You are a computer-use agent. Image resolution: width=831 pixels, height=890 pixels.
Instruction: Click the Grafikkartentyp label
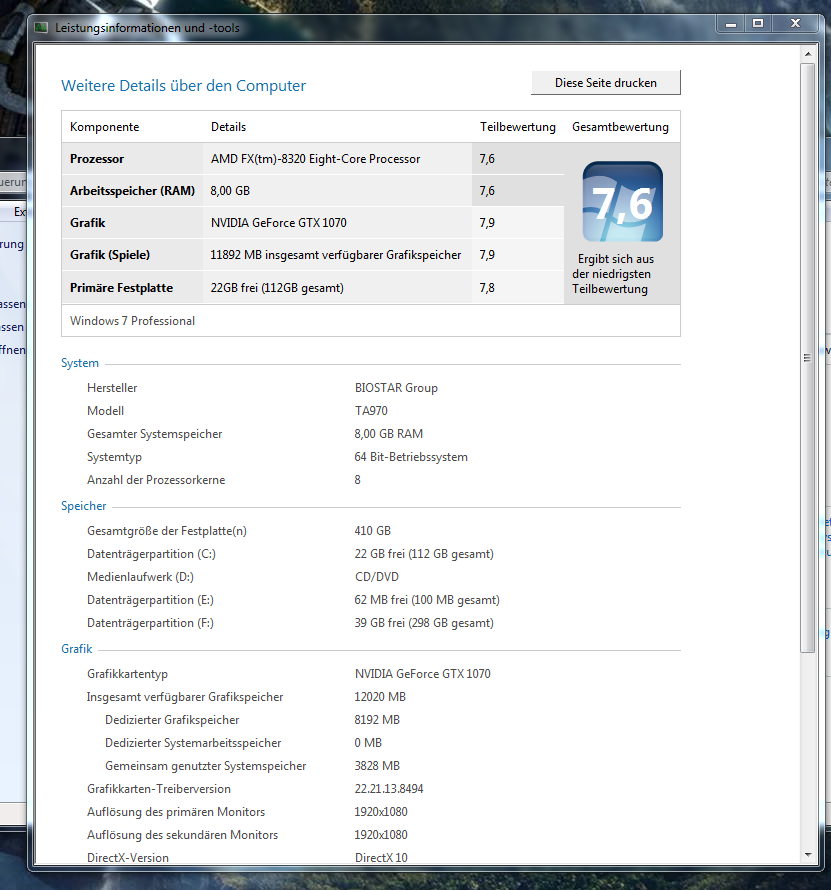[x=127, y=674]
